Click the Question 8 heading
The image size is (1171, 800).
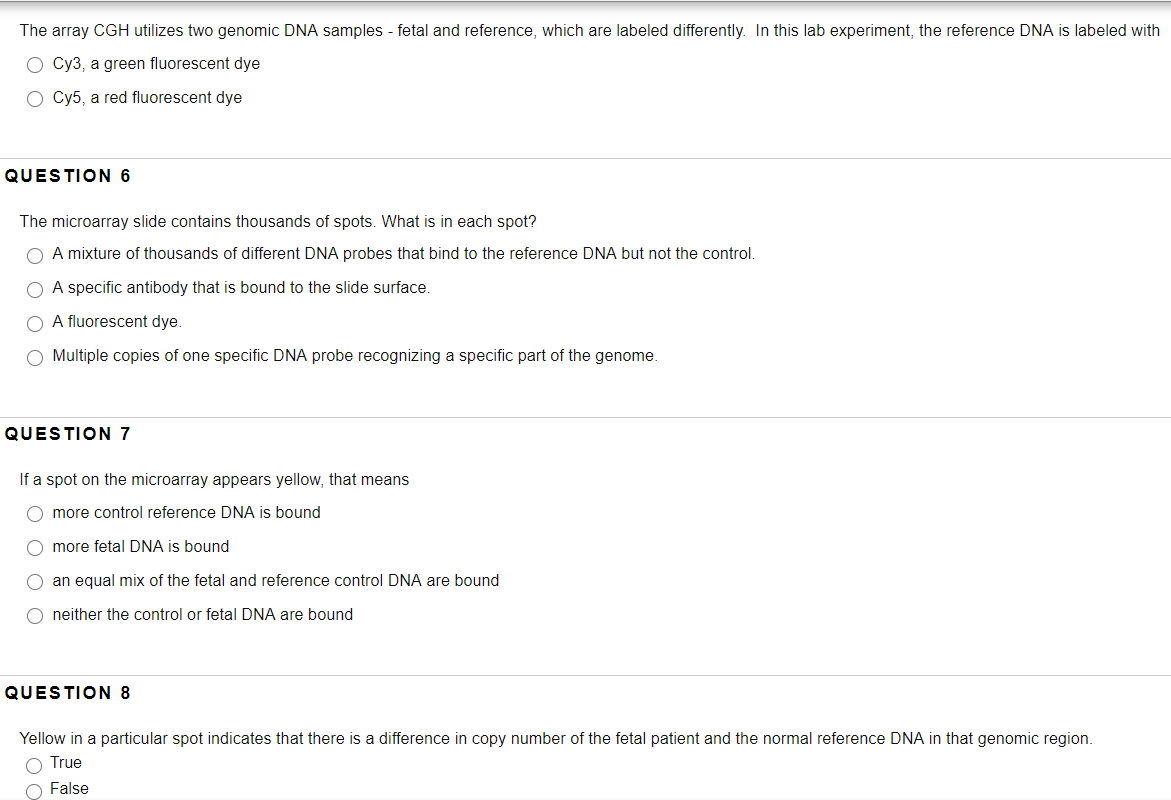click(68, 693)
